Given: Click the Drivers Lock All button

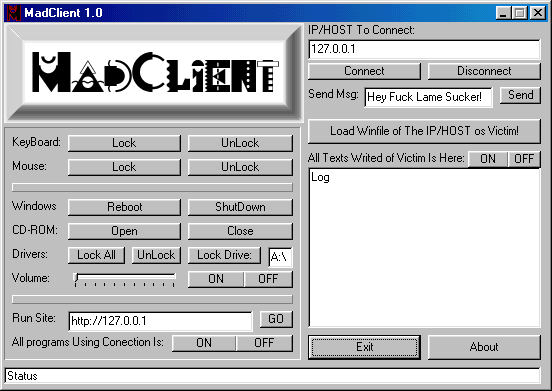Looking at the screenshot, I should [96, 255].
